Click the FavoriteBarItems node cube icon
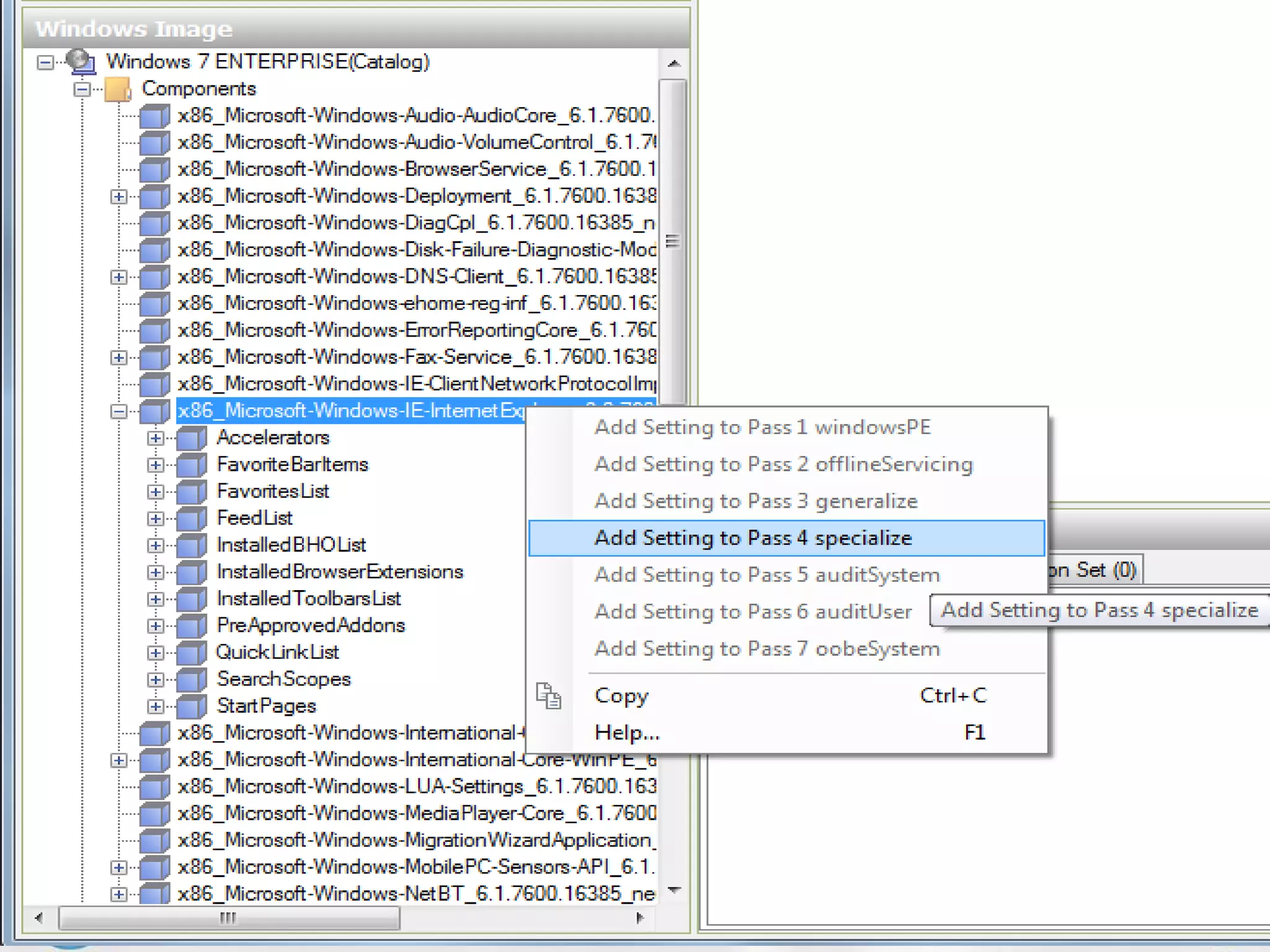The width and height of the screenshot is (1270, 952). [192, 465]
